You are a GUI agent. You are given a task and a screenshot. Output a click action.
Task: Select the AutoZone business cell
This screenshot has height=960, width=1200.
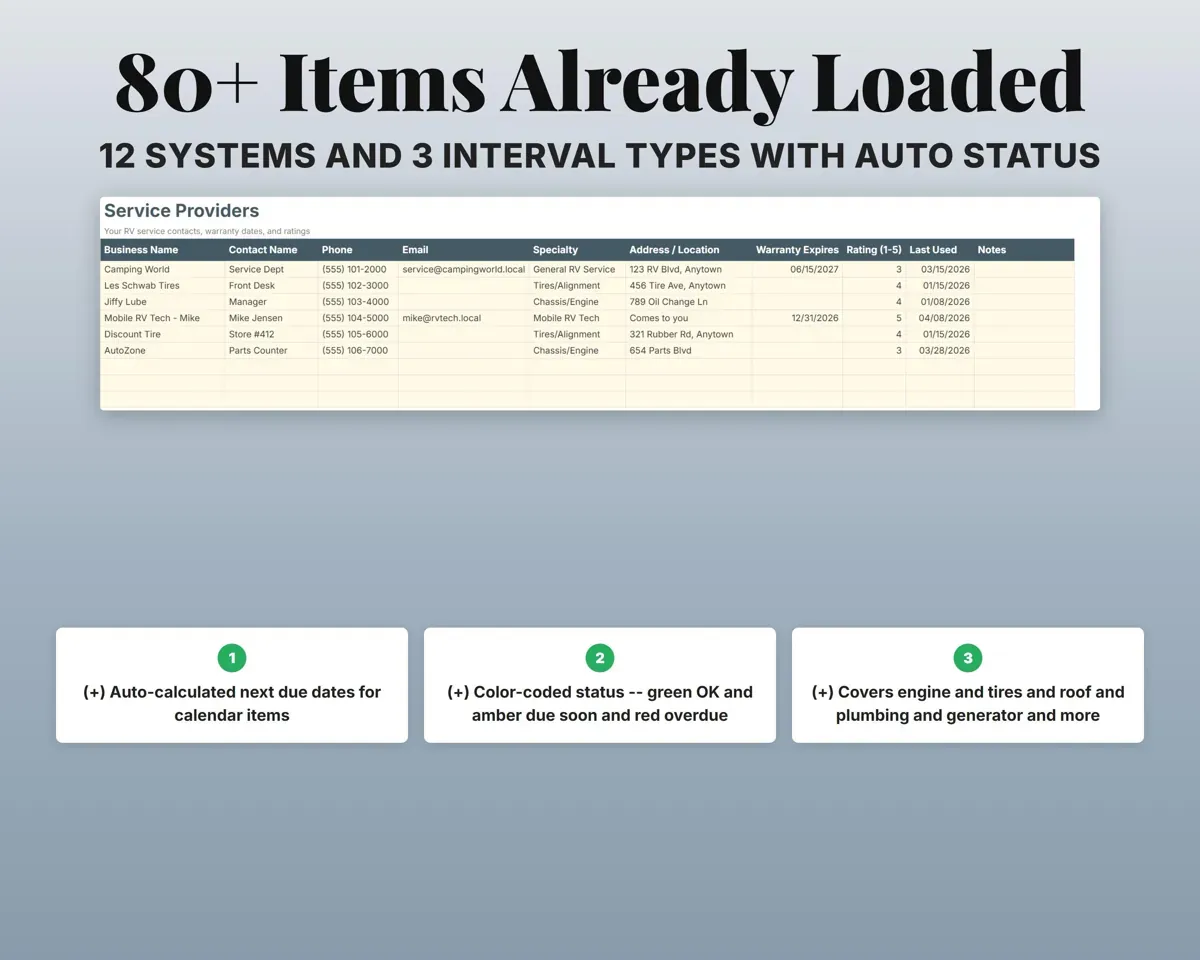click(x=163, y=350)
